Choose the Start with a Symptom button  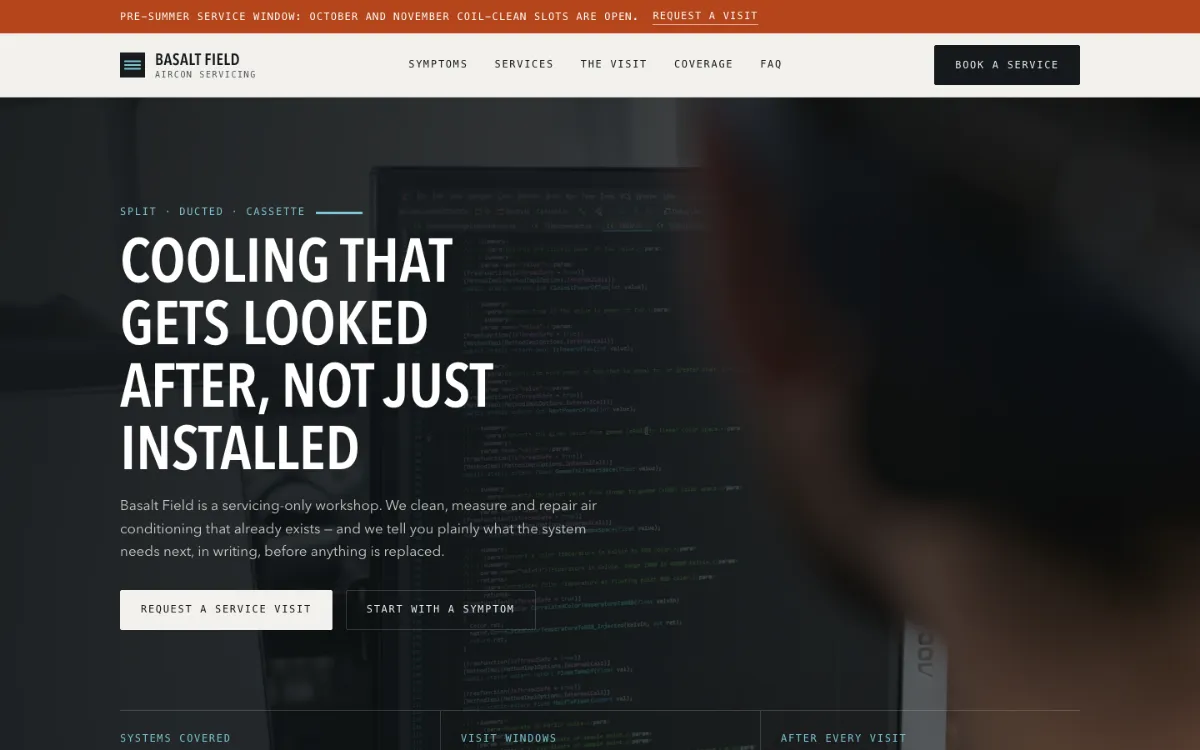coord(441,609)
